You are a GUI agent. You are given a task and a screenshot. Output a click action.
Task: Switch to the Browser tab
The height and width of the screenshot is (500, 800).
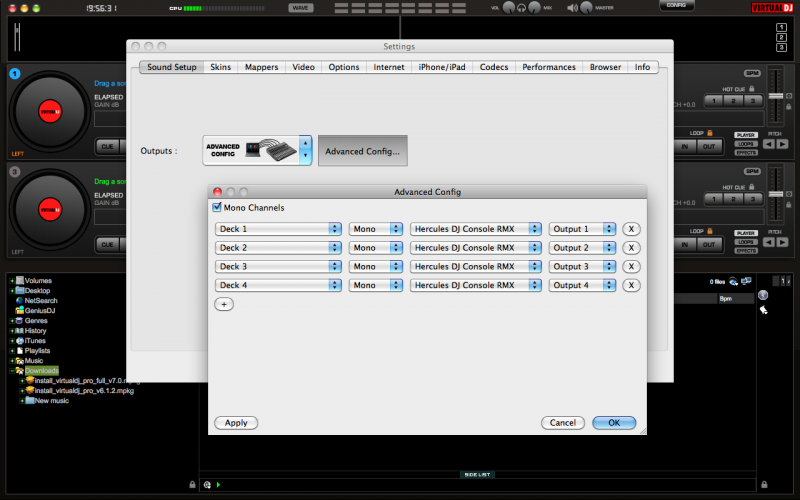(605, 67)
